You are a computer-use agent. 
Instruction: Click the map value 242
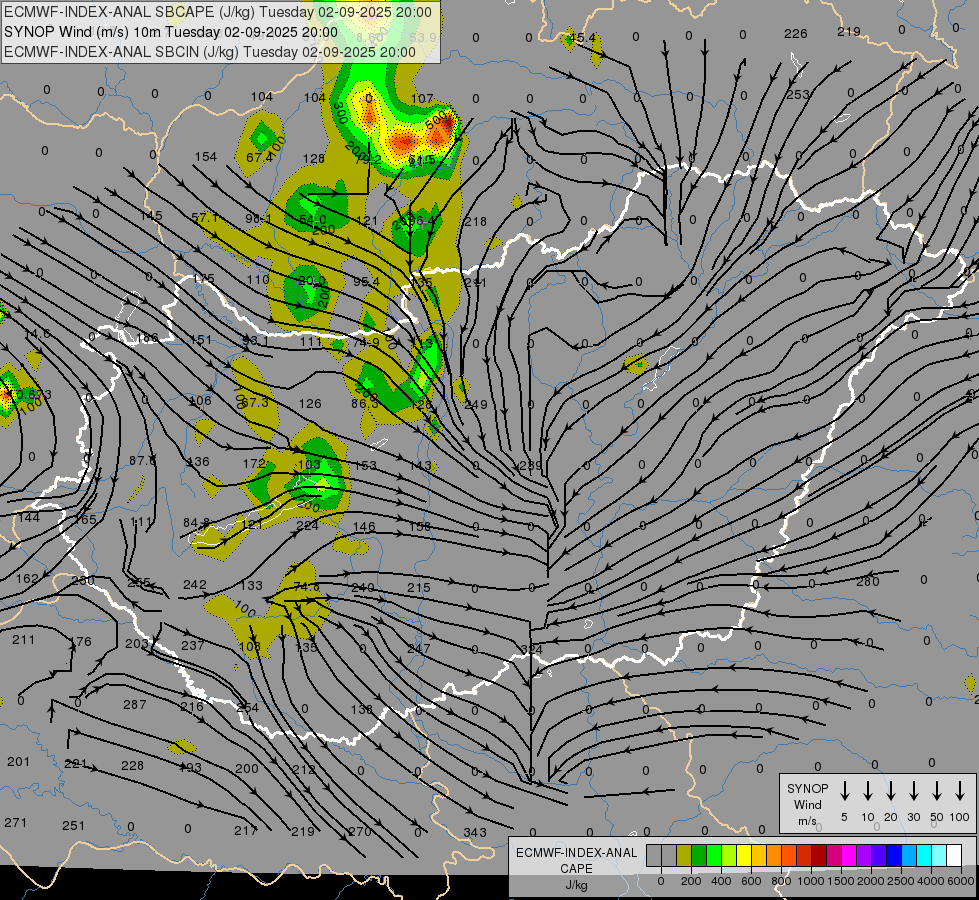(195, 585)
